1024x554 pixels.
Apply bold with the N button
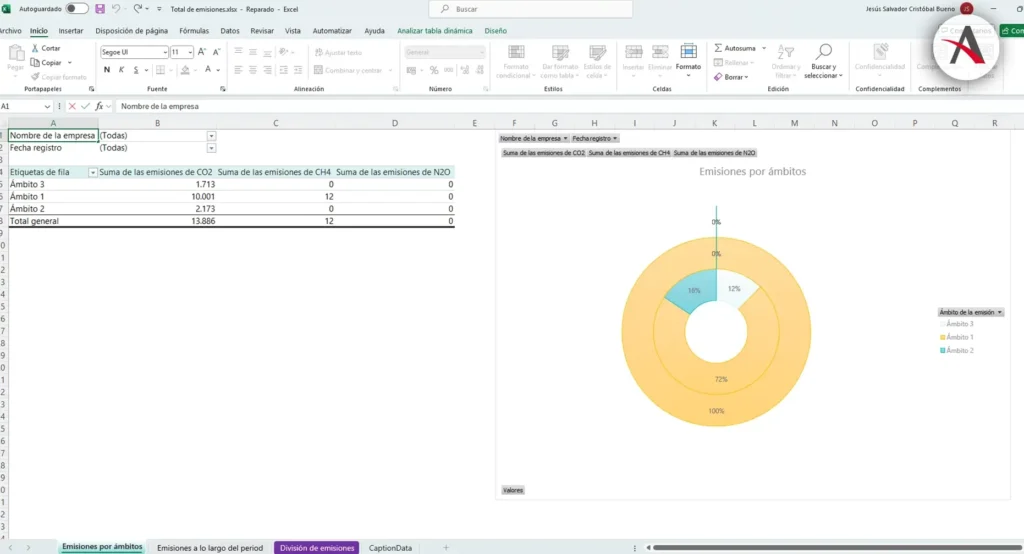click(x=107, y=70)
